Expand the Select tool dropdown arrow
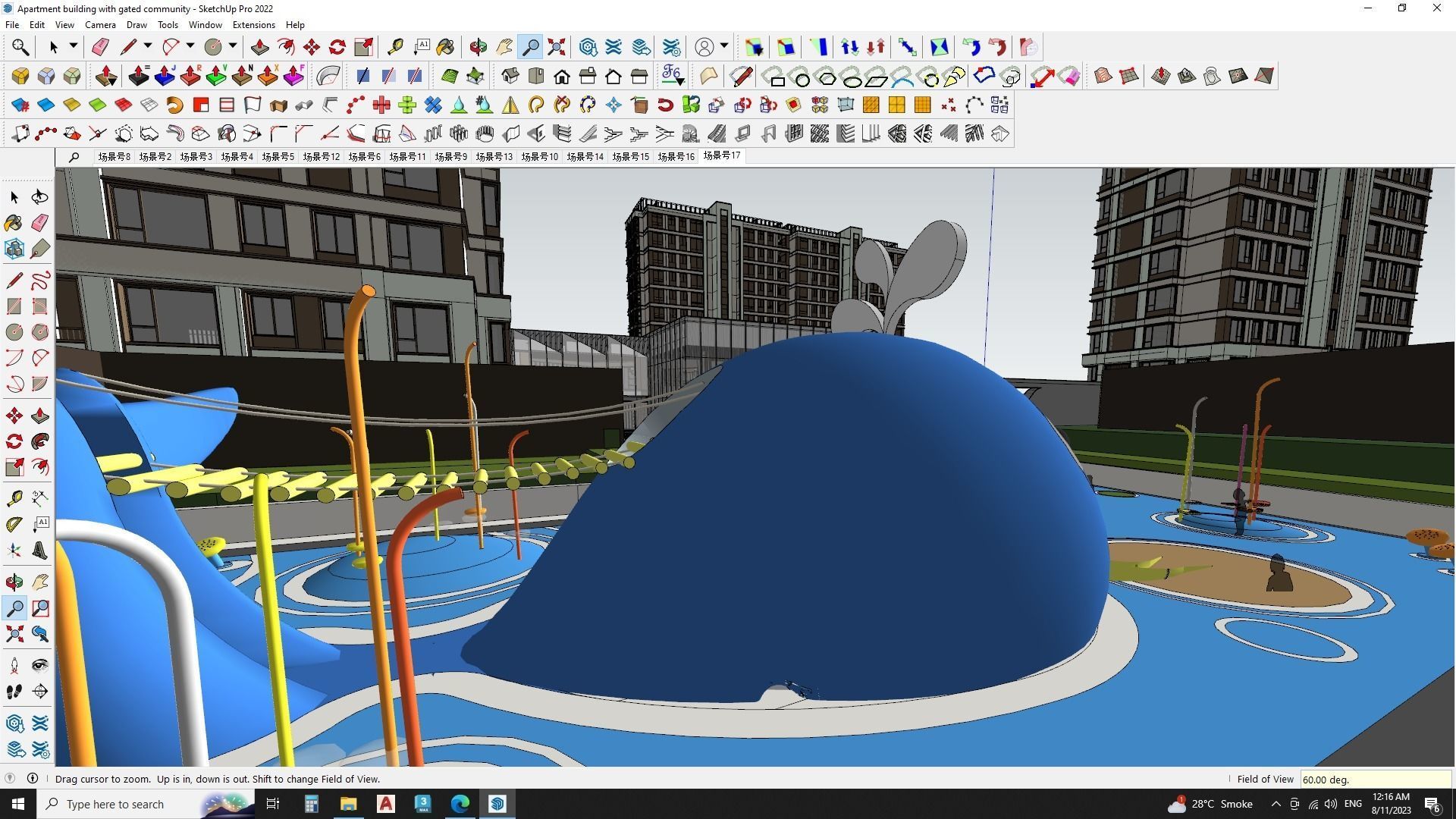Screen dimensions: 1456x819 coord(74,46)
